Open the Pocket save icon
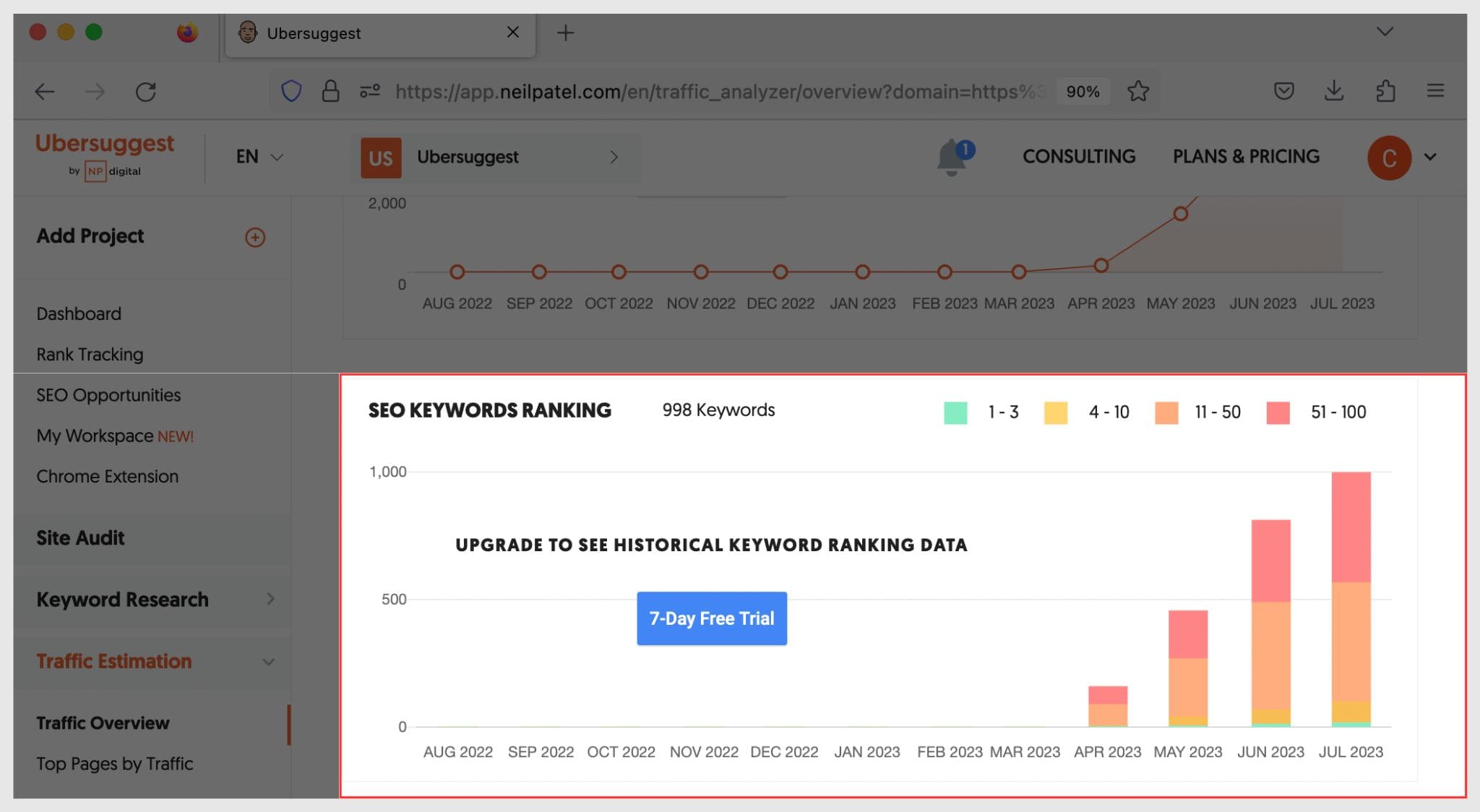This screenshot has width=1480, height=812. (1283, 91)
